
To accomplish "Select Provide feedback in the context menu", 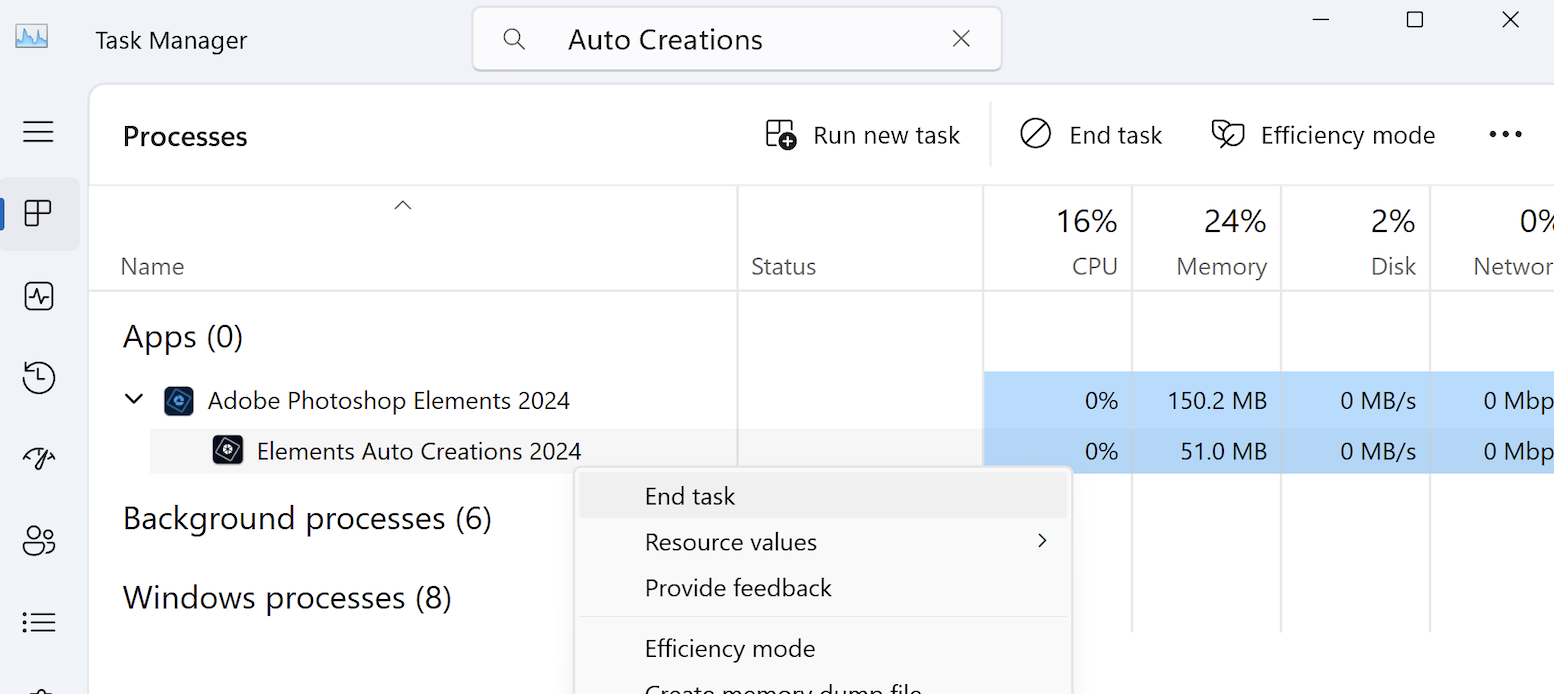I will (738, 588).
